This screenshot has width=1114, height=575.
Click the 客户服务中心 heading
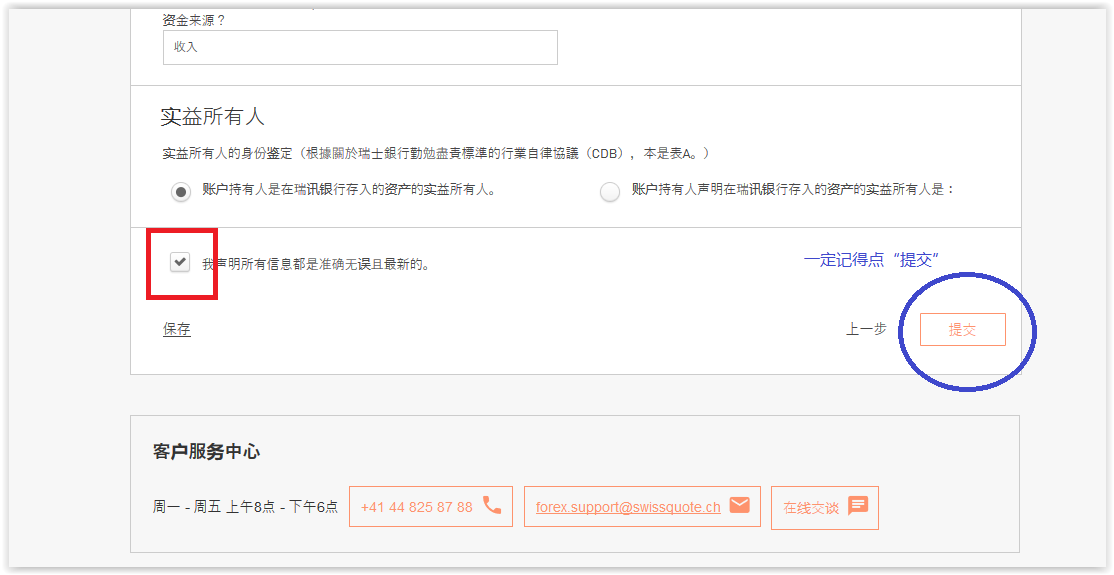(206, 452)
